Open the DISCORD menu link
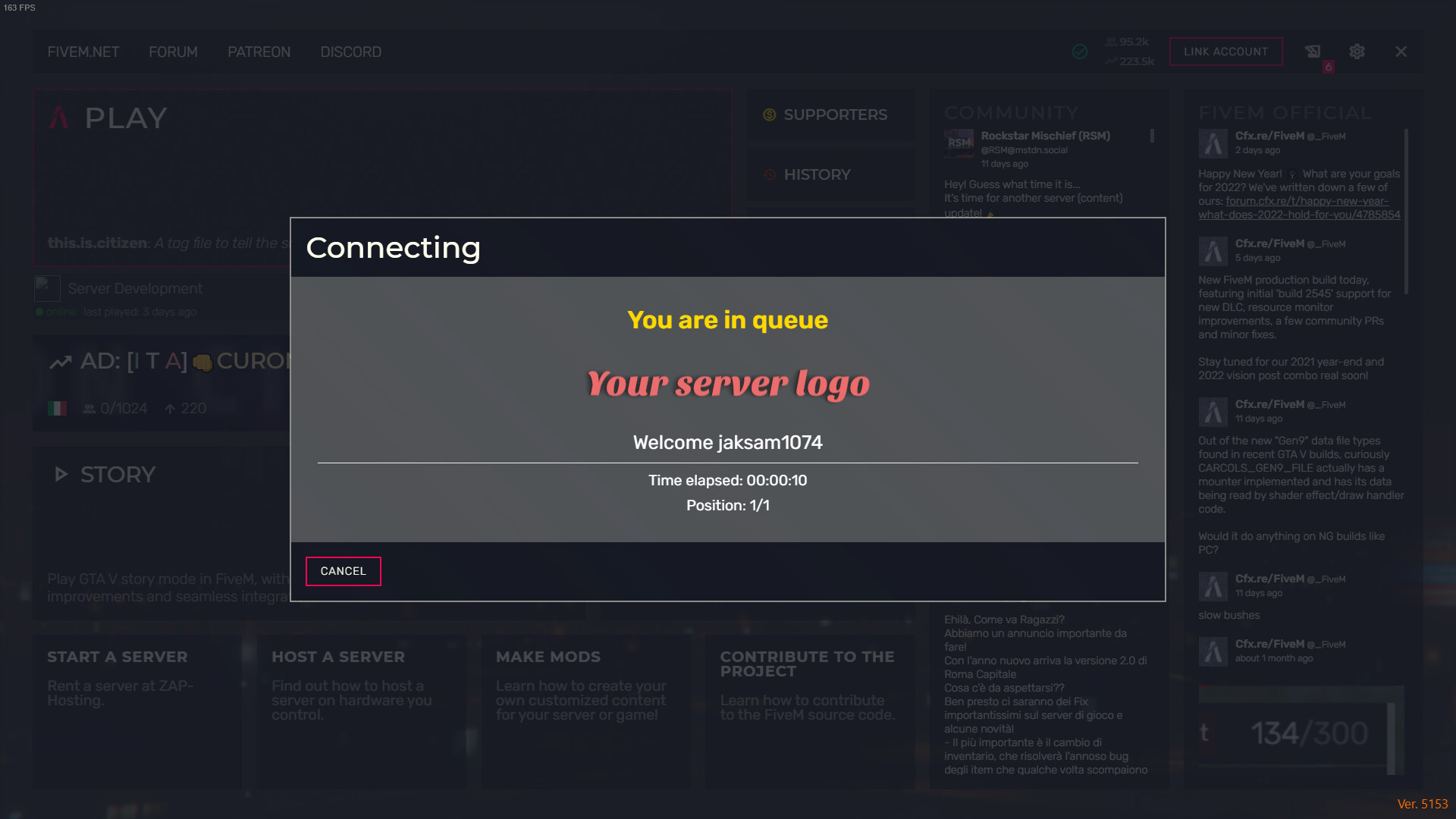Screen dimensions: 1456x819 350,52
